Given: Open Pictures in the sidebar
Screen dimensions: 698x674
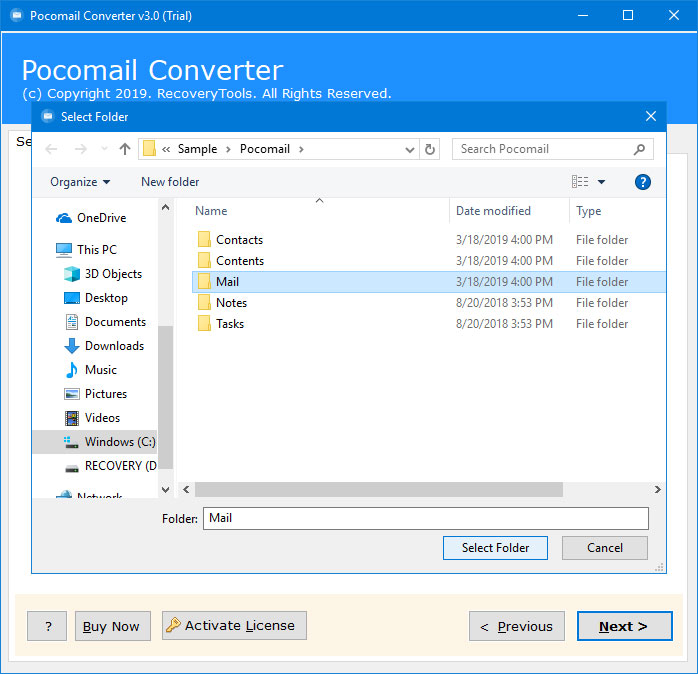Looking at the screenshot, I should [96, 394].
